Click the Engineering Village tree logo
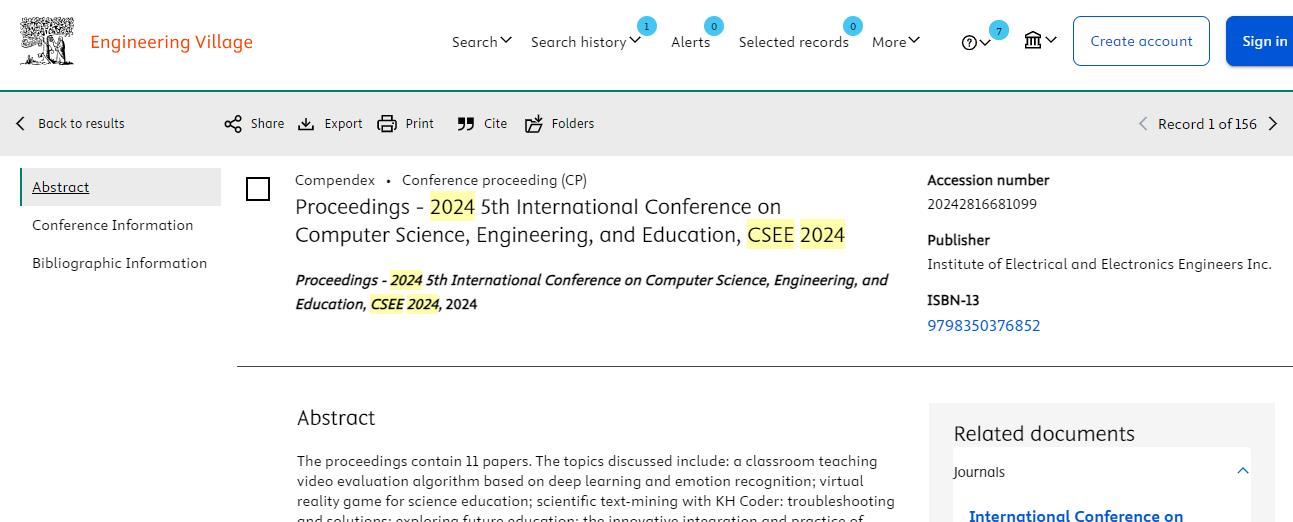The image size is (1293, 522). pos(47,41)
